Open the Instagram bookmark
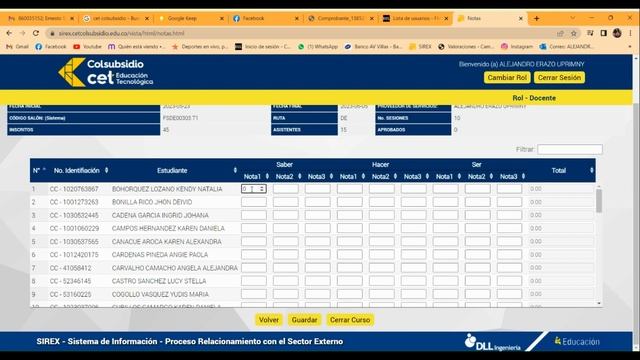Image resolution: width=640 pixels, height=360 pixels. (x=517, y=47)
